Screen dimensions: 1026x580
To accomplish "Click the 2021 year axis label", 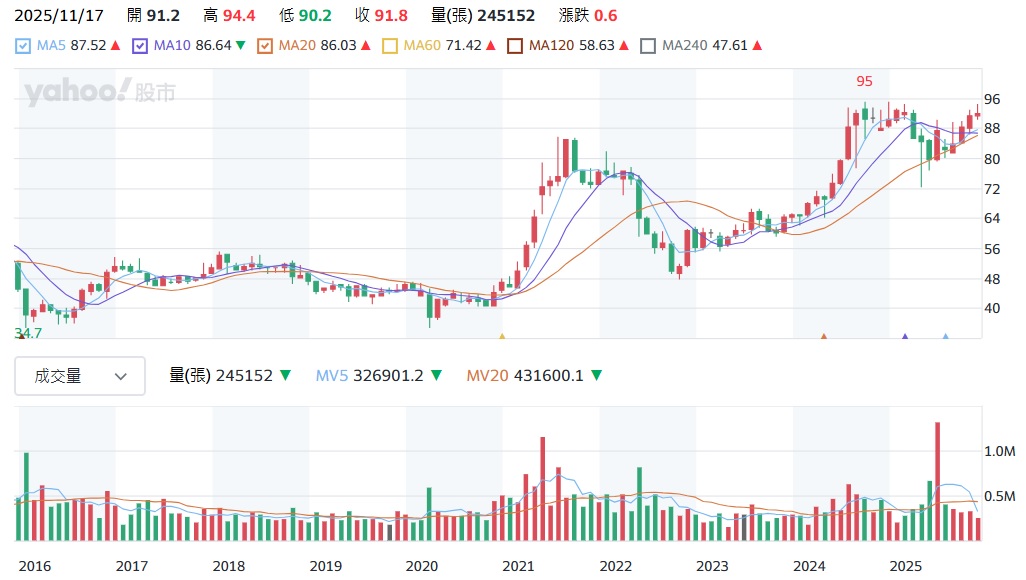I will click(x=518, y=566).
